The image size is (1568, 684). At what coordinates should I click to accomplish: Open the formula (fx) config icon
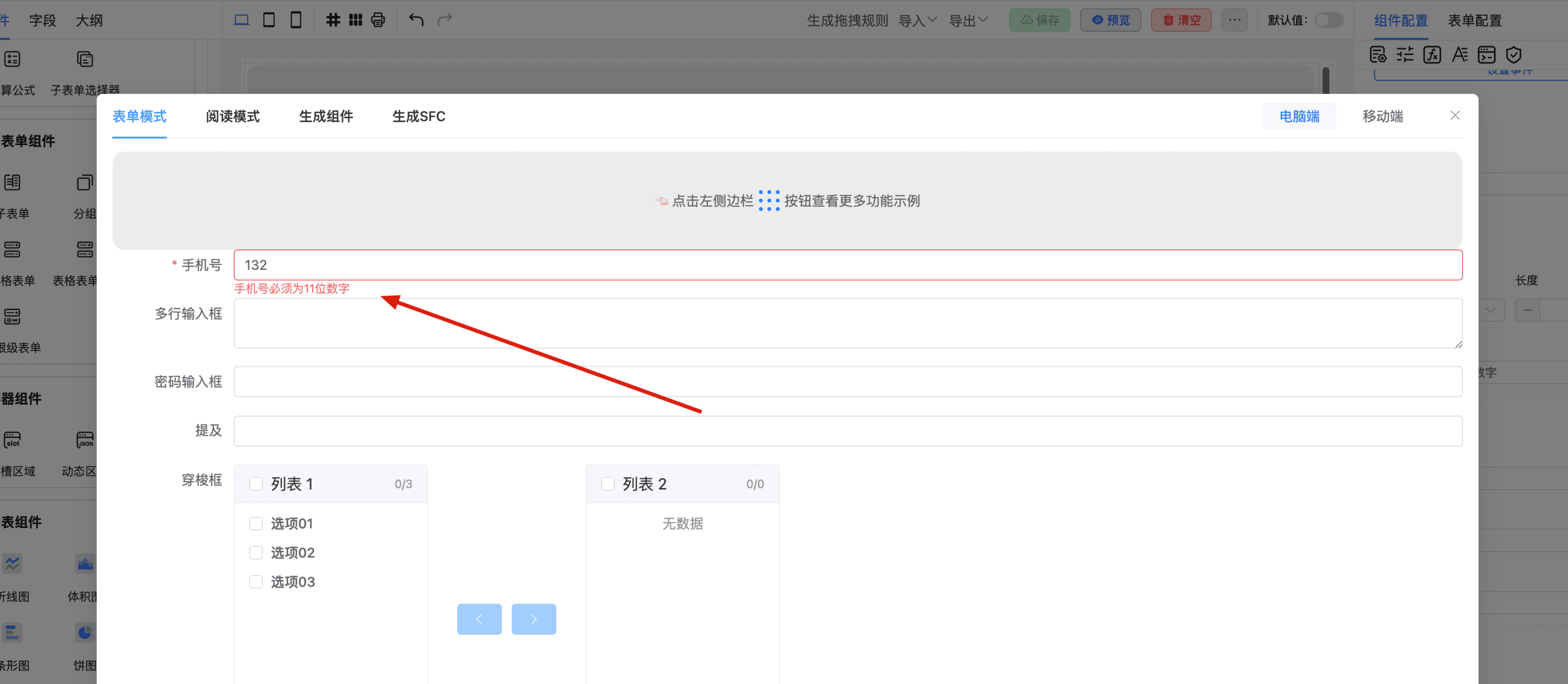[x=1432, y=55]
